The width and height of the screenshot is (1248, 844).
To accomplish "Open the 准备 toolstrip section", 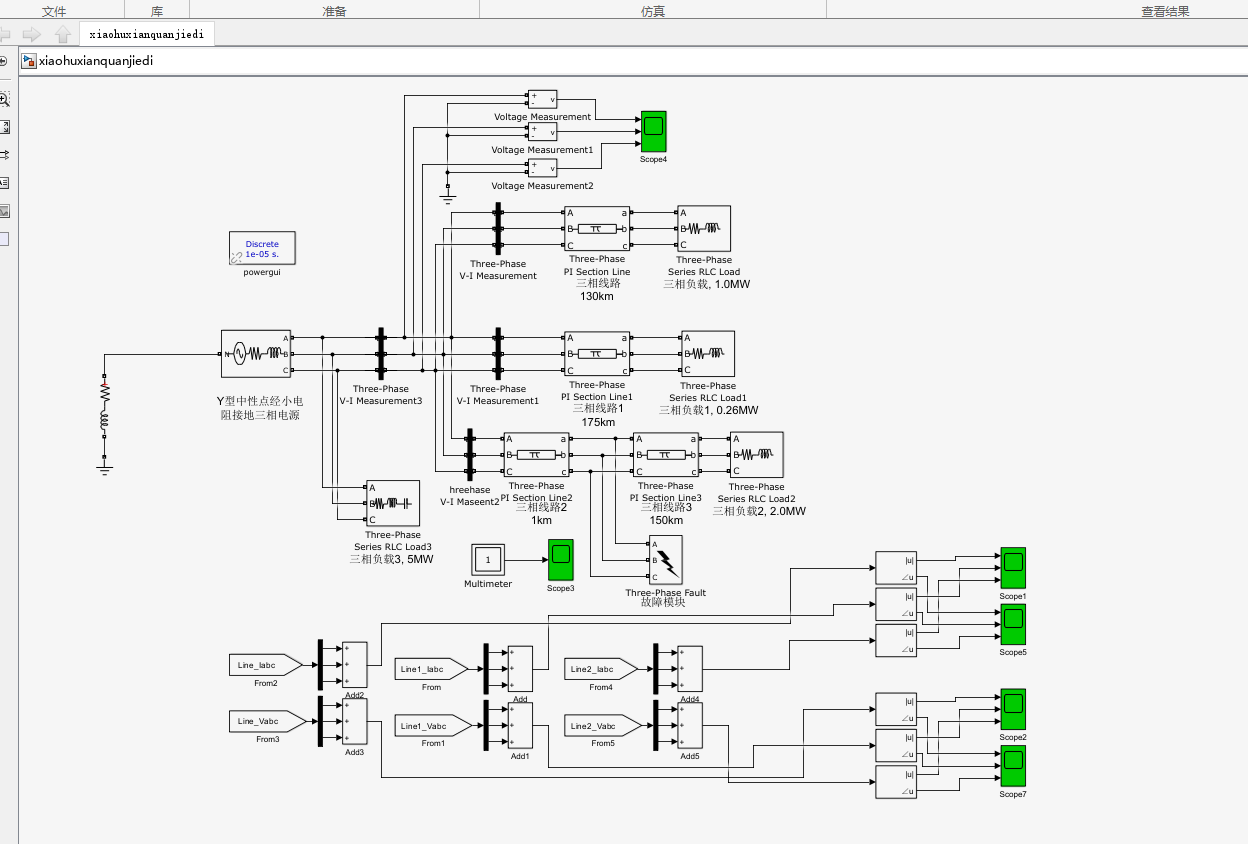I will [335, 11].
